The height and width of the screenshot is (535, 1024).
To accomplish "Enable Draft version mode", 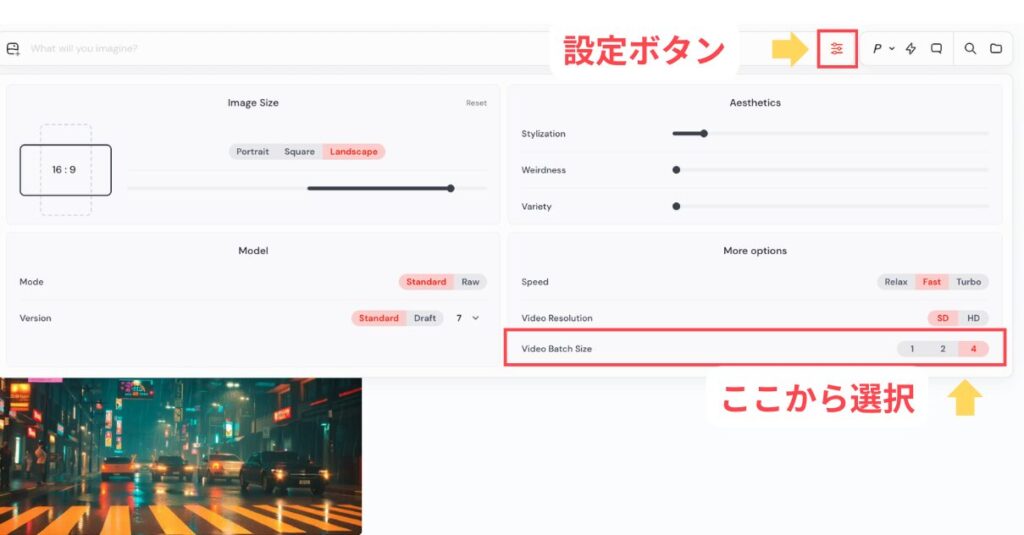I will click(425, 318).
